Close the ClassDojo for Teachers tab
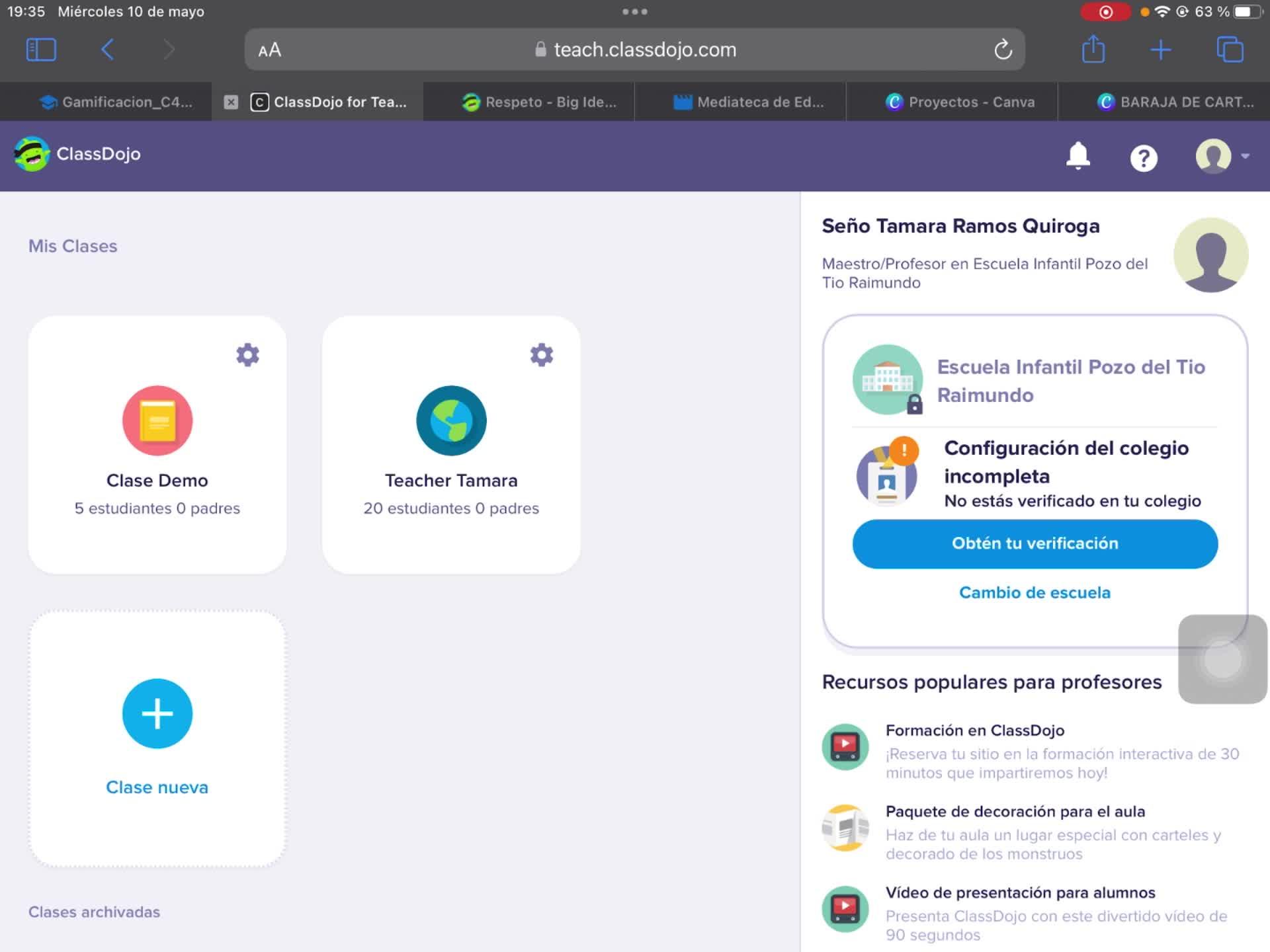This screenshot has height=952, width=1270. [230, 102]
